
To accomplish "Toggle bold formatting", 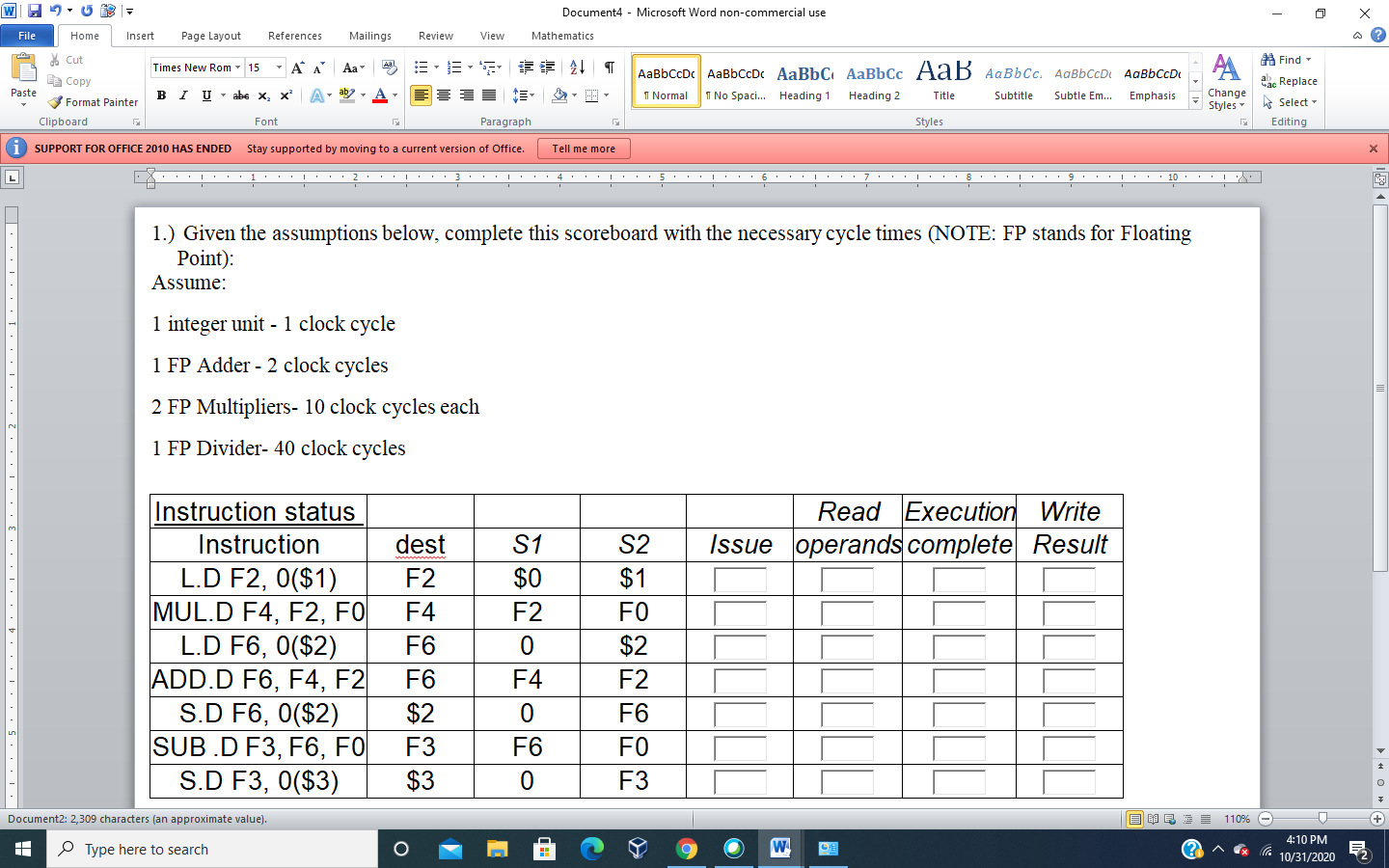I will (161, 95).
